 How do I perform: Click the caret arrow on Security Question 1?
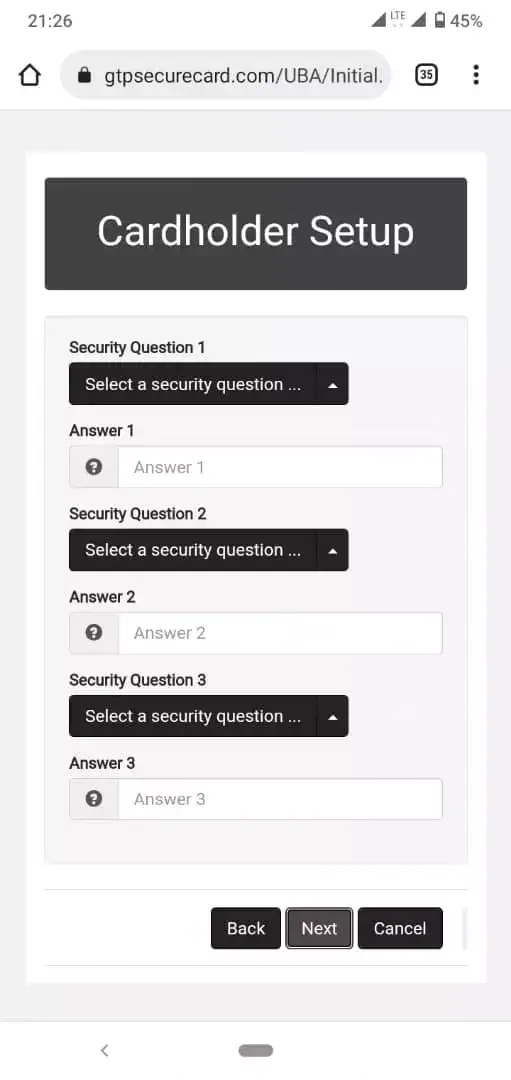click(x=333, y=384)
